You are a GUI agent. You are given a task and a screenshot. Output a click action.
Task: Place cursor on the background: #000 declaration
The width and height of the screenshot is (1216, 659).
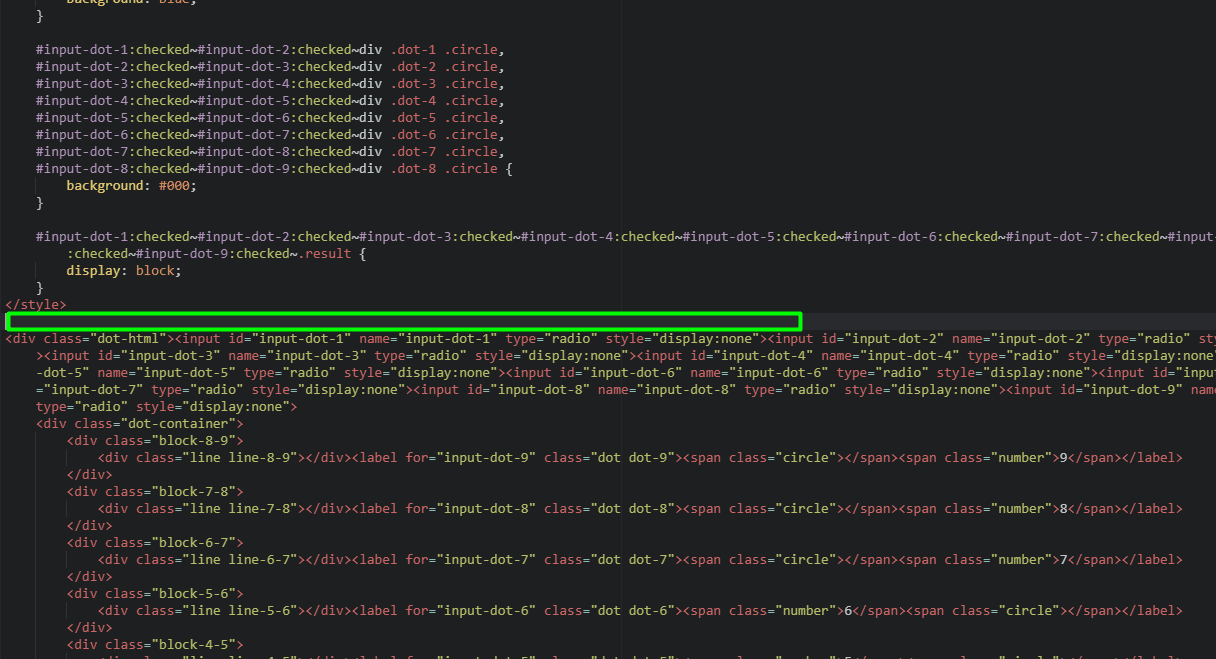pos(130,185)
